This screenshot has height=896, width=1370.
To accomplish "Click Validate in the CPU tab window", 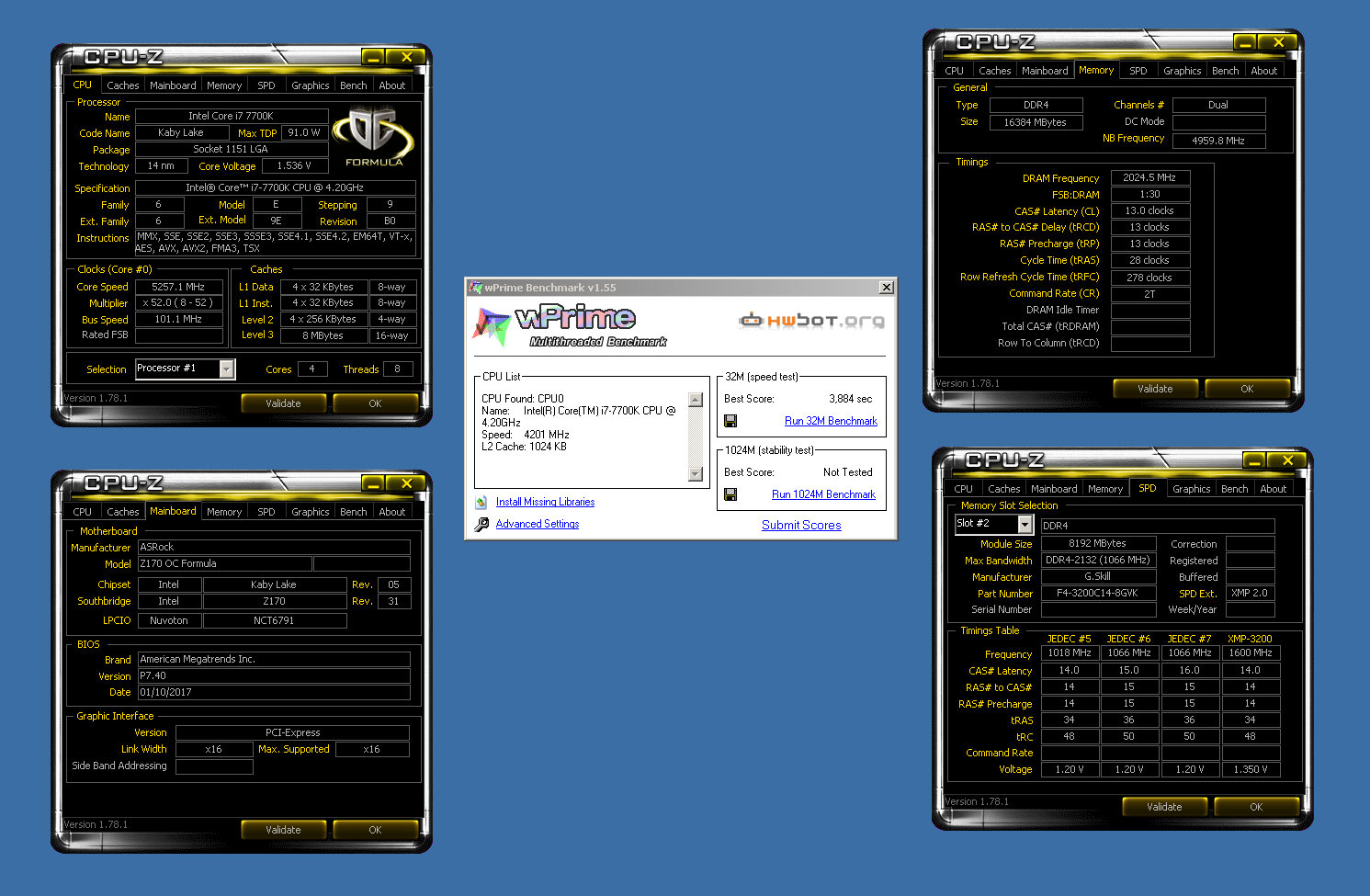I will click(x=283, y=403).
